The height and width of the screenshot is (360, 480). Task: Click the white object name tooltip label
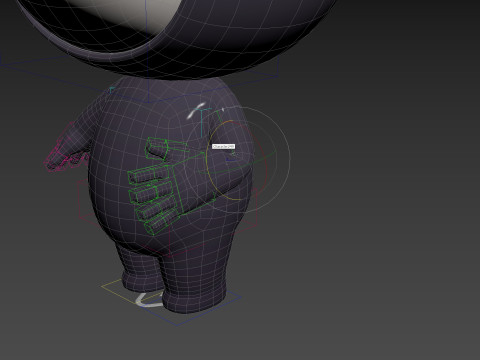point(224,146)
